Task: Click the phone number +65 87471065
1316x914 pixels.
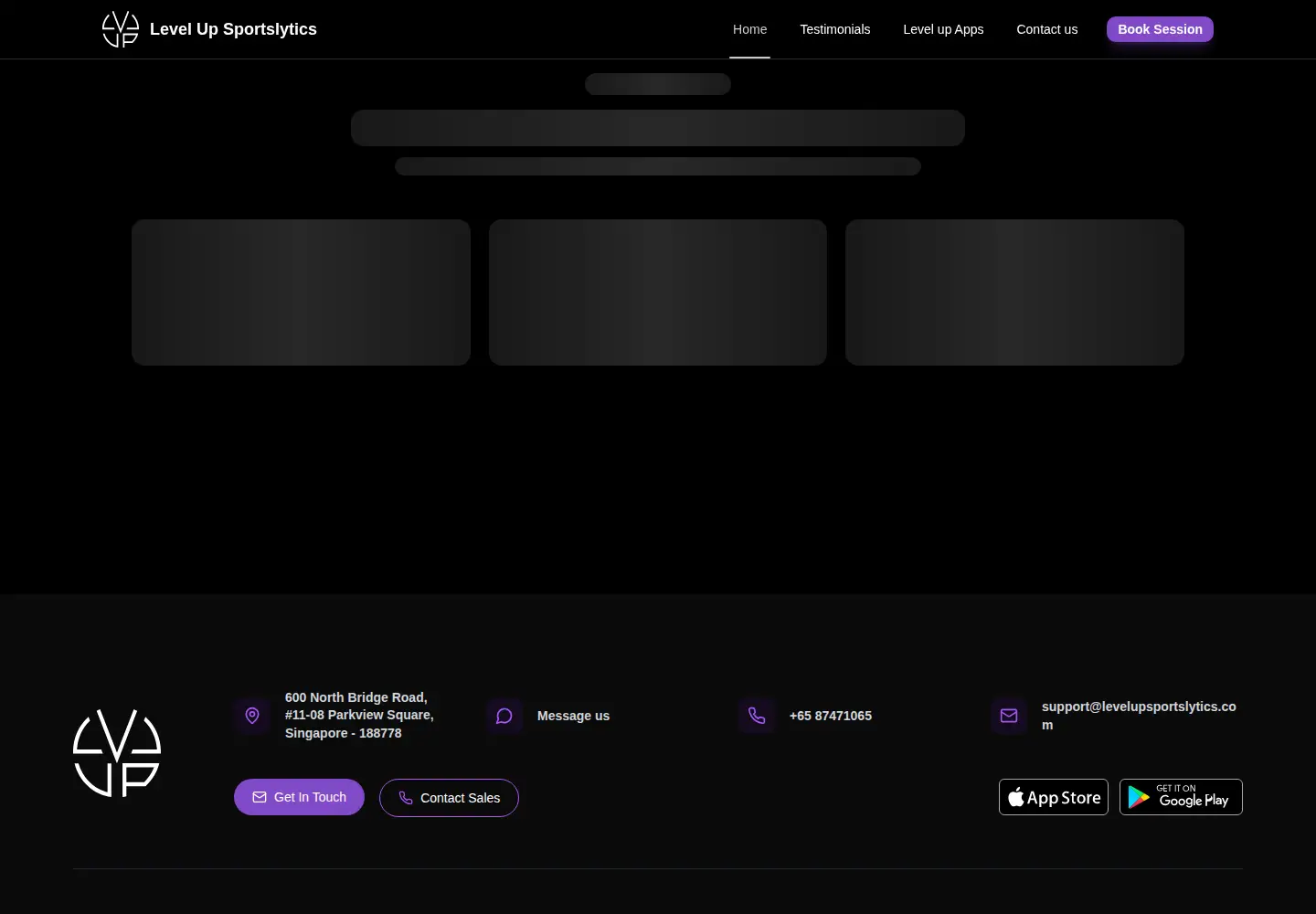Action: pos(831,716)
